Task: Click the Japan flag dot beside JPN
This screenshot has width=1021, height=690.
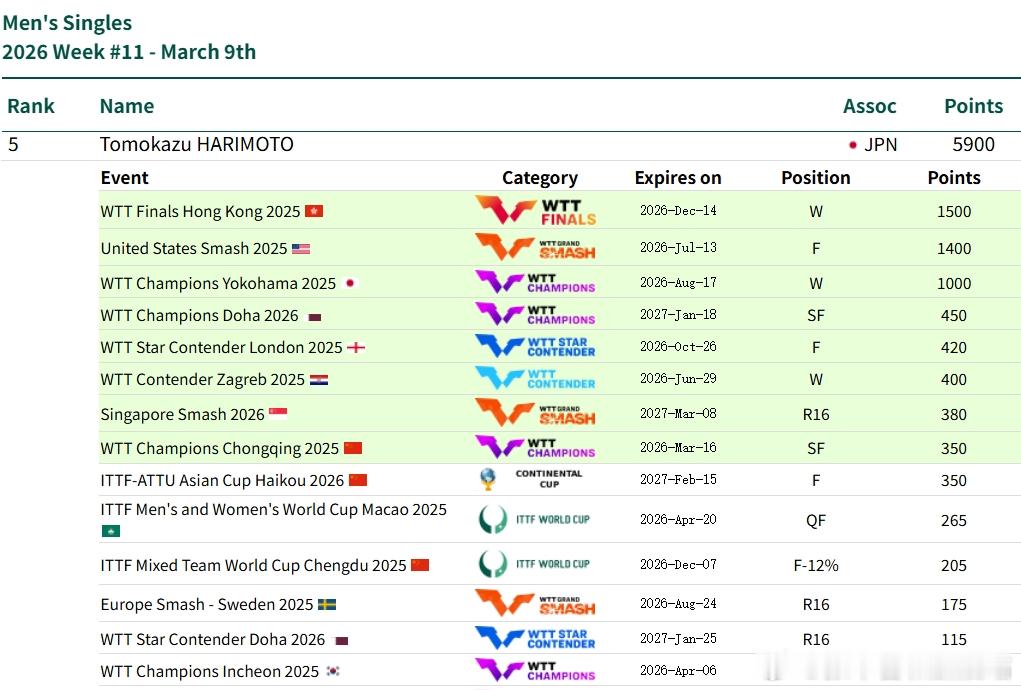Action: click(853, 145)
